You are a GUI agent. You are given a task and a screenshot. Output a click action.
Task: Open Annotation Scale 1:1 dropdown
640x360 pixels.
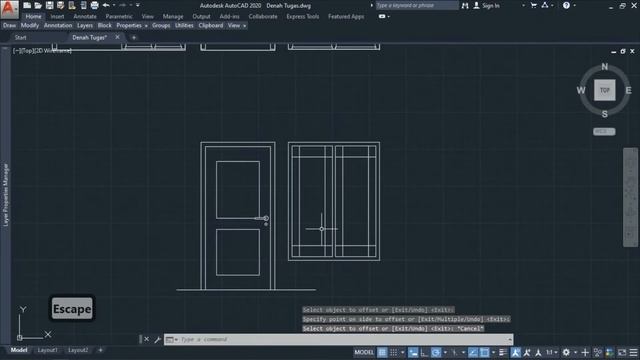click(552, 352)
